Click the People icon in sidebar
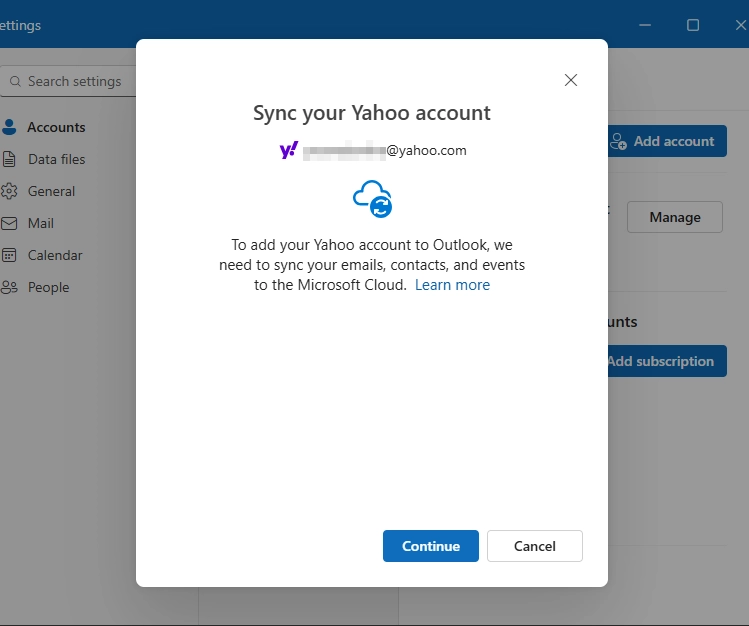Viewport: 749px width, 626px height. [x=9, y=287]
